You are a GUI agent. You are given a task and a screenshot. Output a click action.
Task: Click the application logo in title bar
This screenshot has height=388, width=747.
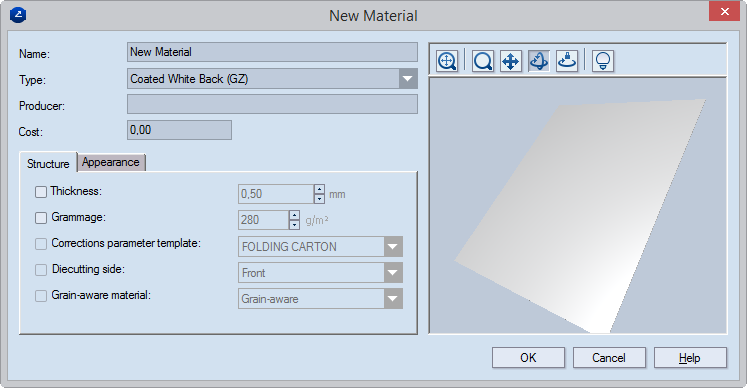(18, 15)
